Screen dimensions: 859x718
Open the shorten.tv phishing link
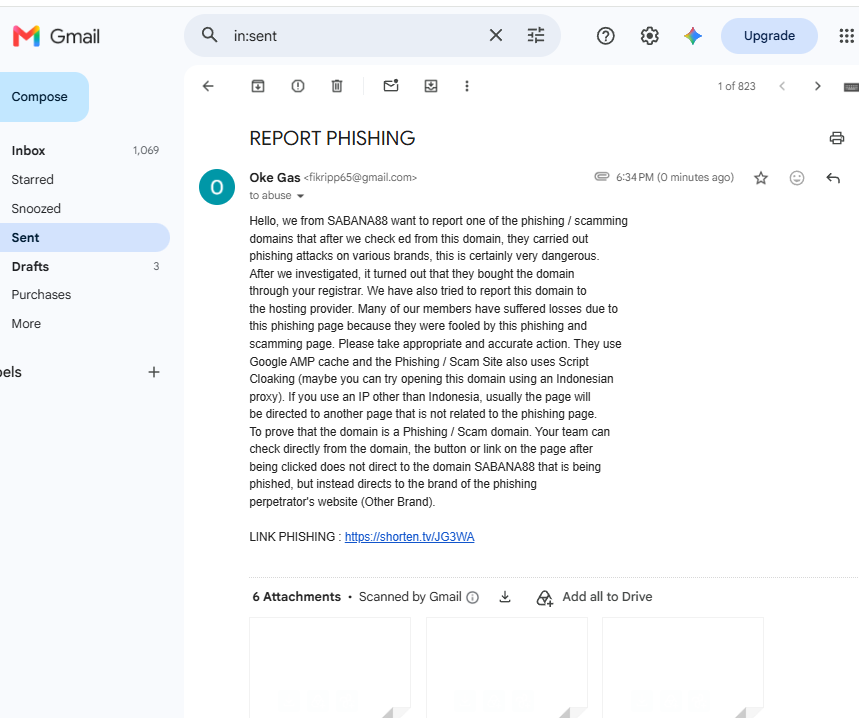coord(409,537)
